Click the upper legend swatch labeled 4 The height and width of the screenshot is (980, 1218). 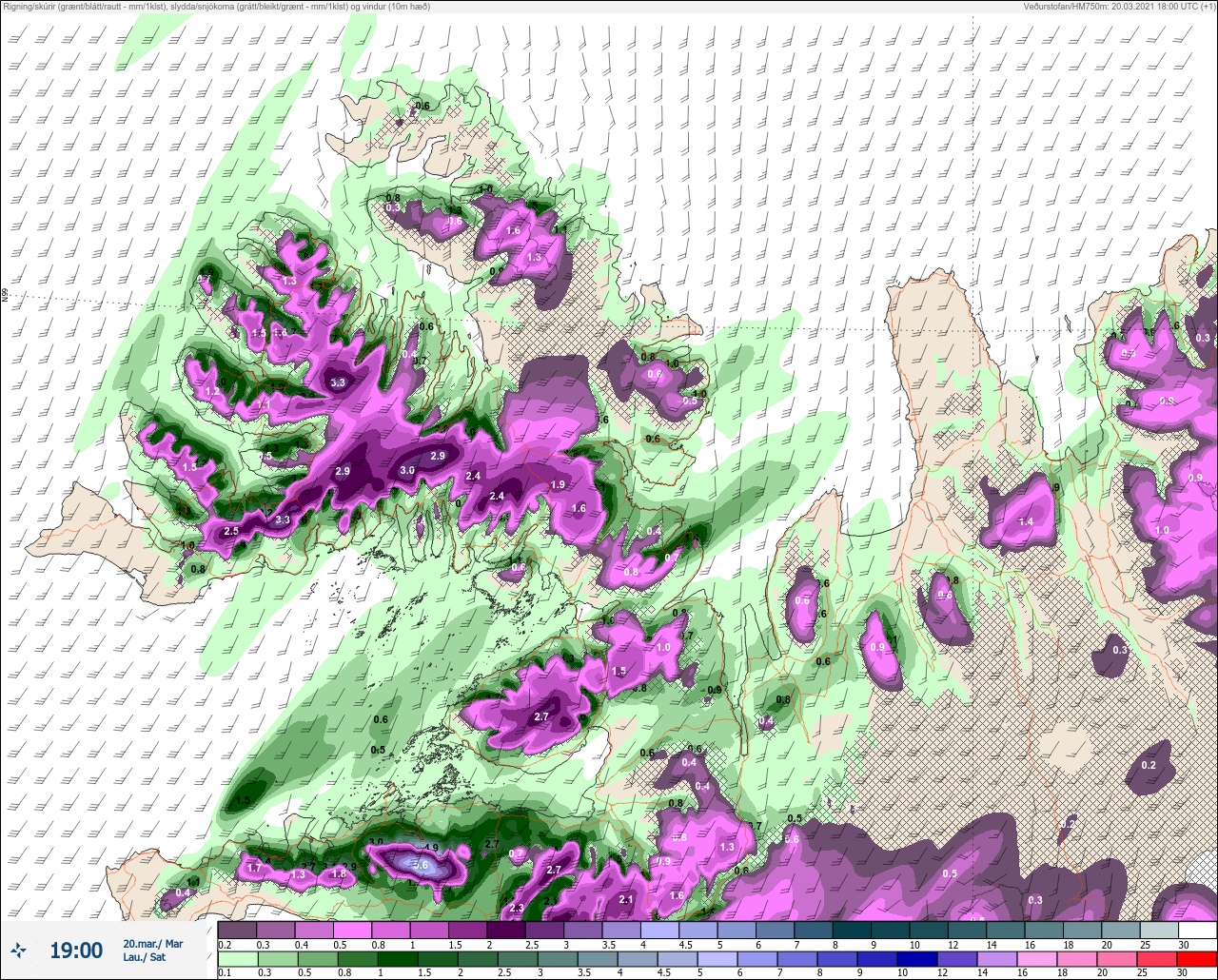coord(659,930)
